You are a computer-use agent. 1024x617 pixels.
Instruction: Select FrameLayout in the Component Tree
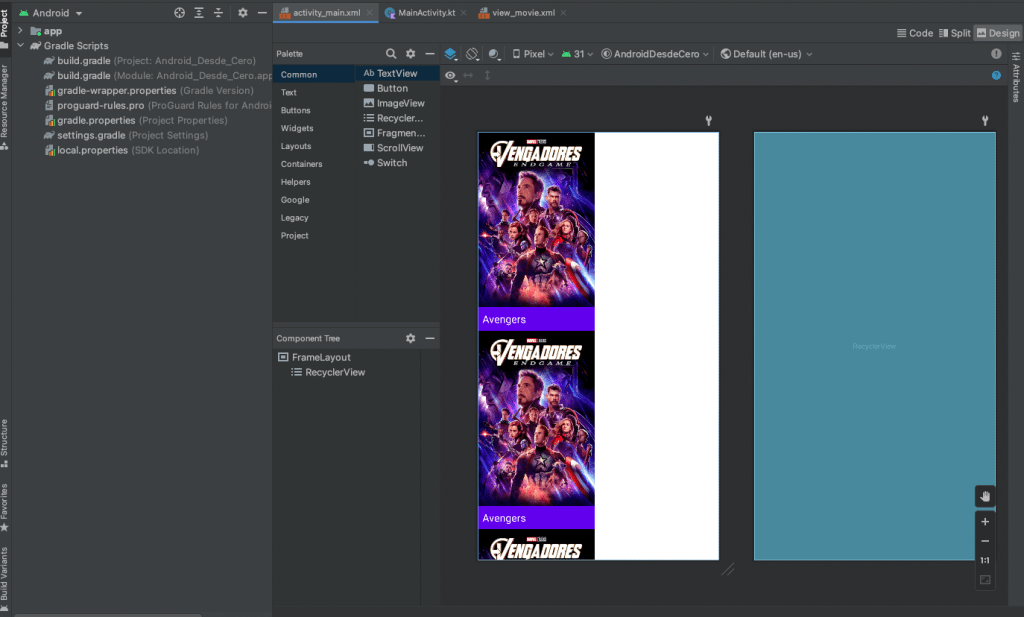315,357
